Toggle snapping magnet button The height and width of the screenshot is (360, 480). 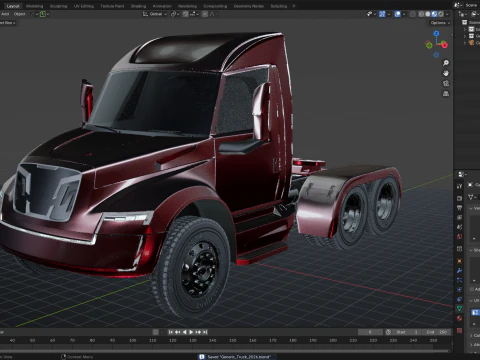(185, 14)
